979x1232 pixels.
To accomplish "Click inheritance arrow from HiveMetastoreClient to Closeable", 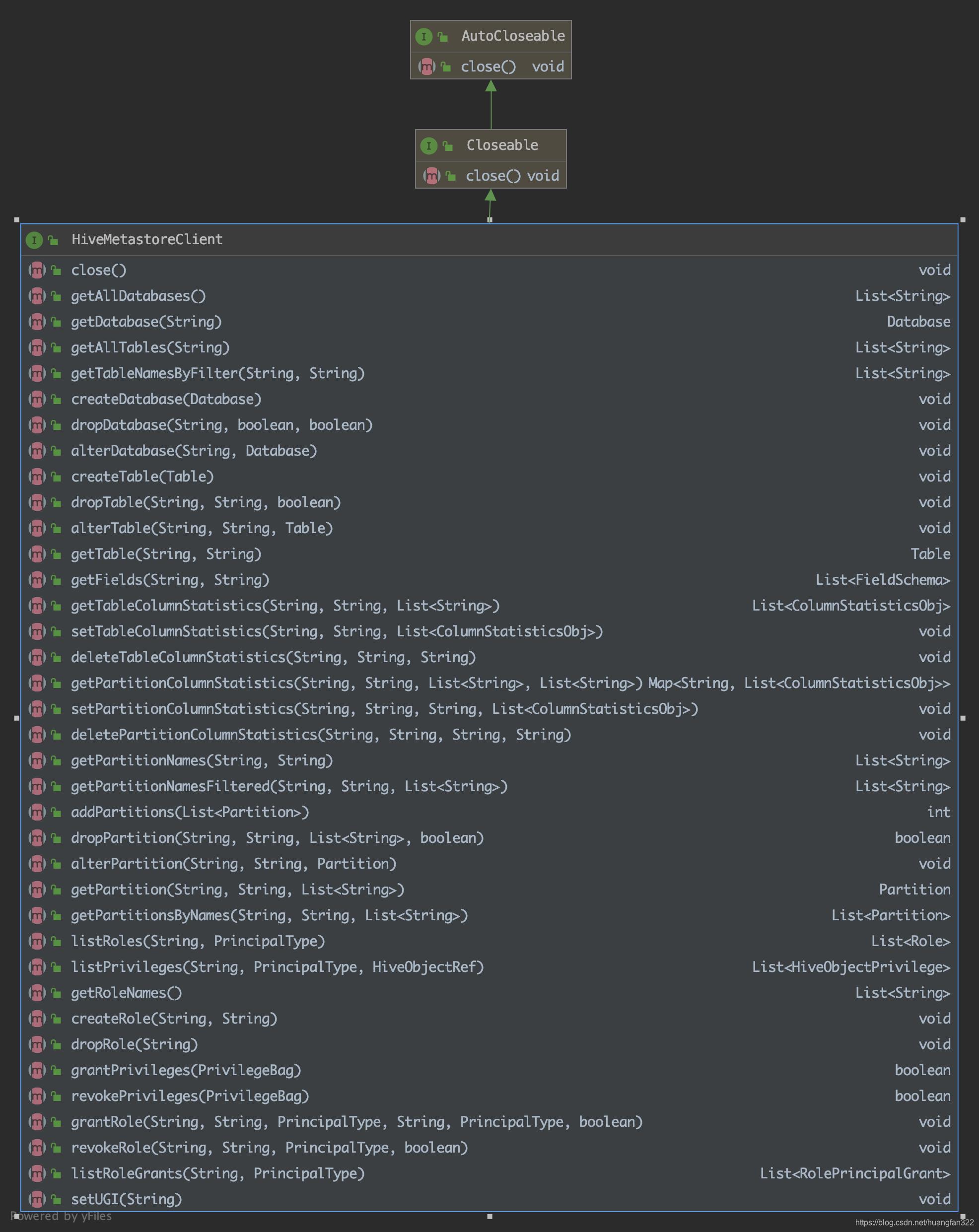I will [x=490, y=205].
